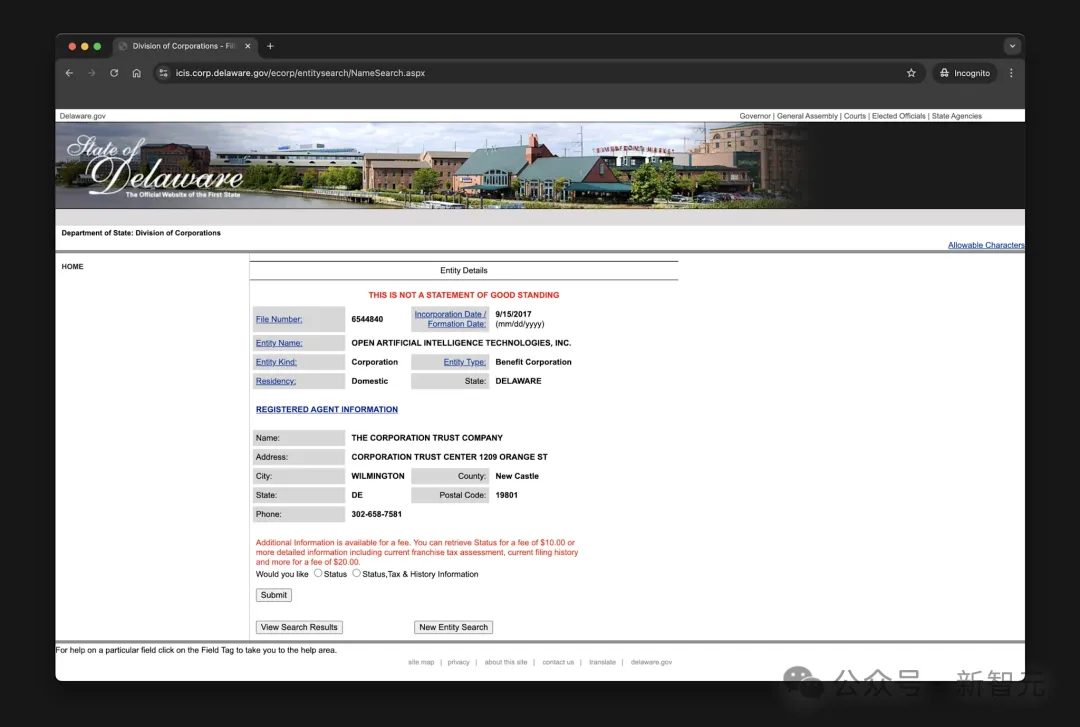Go to browser home icon
1080x727 pixels.
(137, 73)
